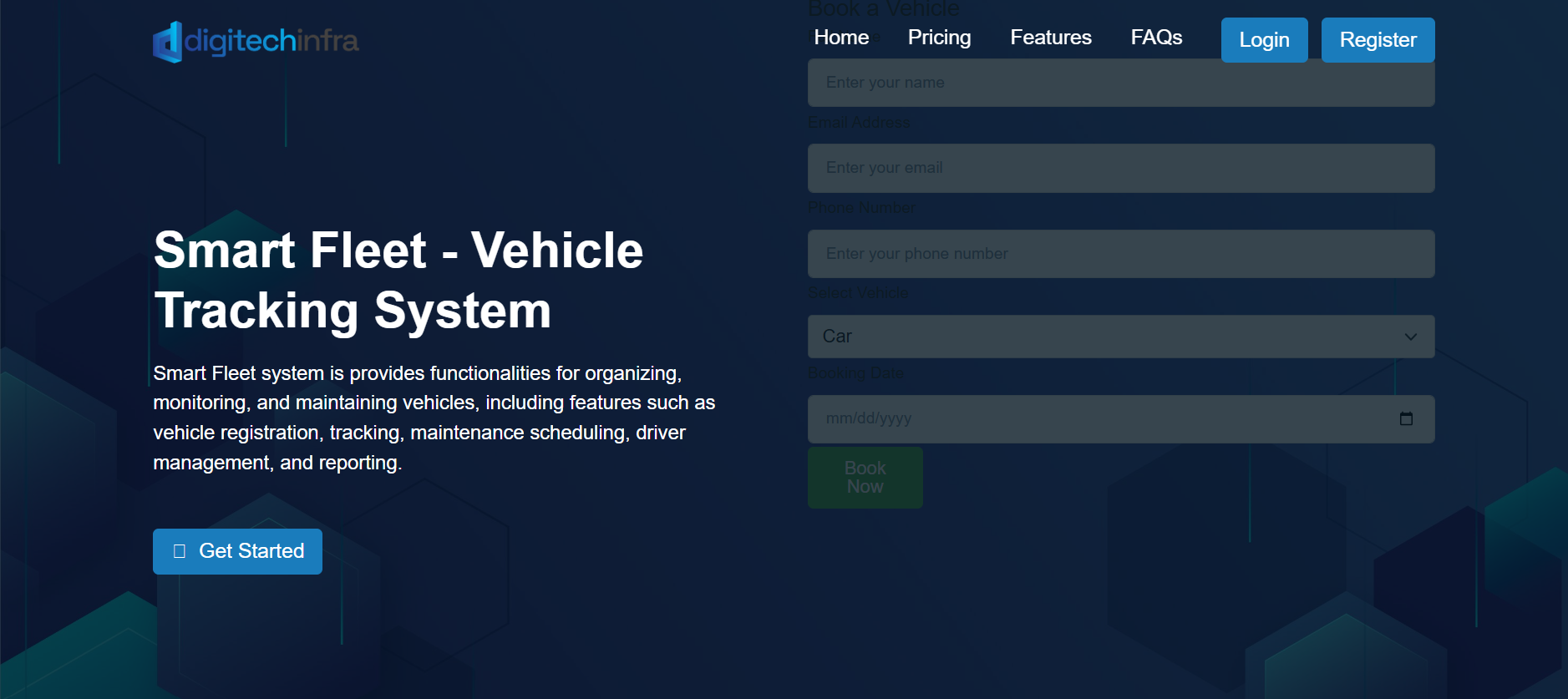
Task: Open the FAQs nav link
Action: click(1156, 38)
